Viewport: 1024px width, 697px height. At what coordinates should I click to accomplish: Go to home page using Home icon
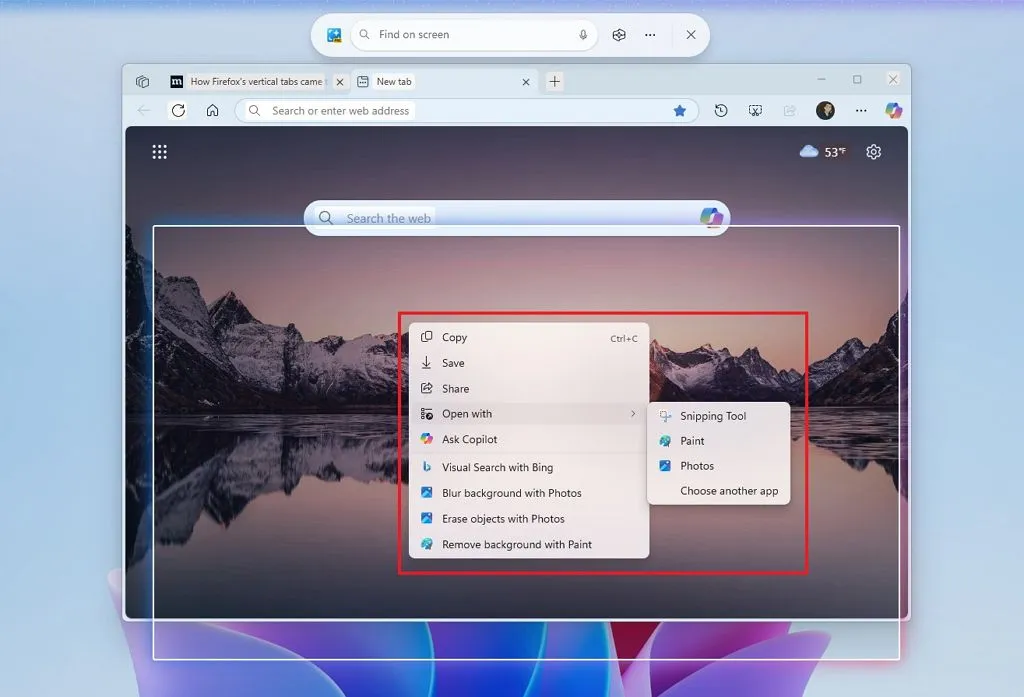tap(212, 111)
